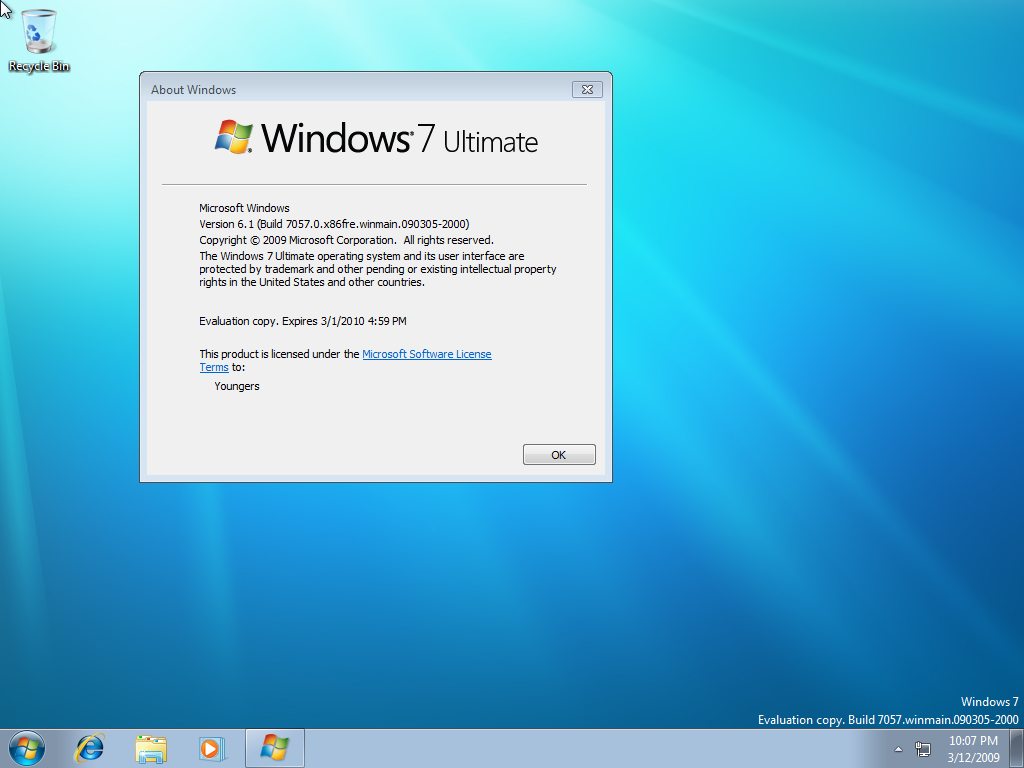This screenshot has width=1024, height=768.
Task: Select the About Windows taskbar button
Action: (275, 748)
